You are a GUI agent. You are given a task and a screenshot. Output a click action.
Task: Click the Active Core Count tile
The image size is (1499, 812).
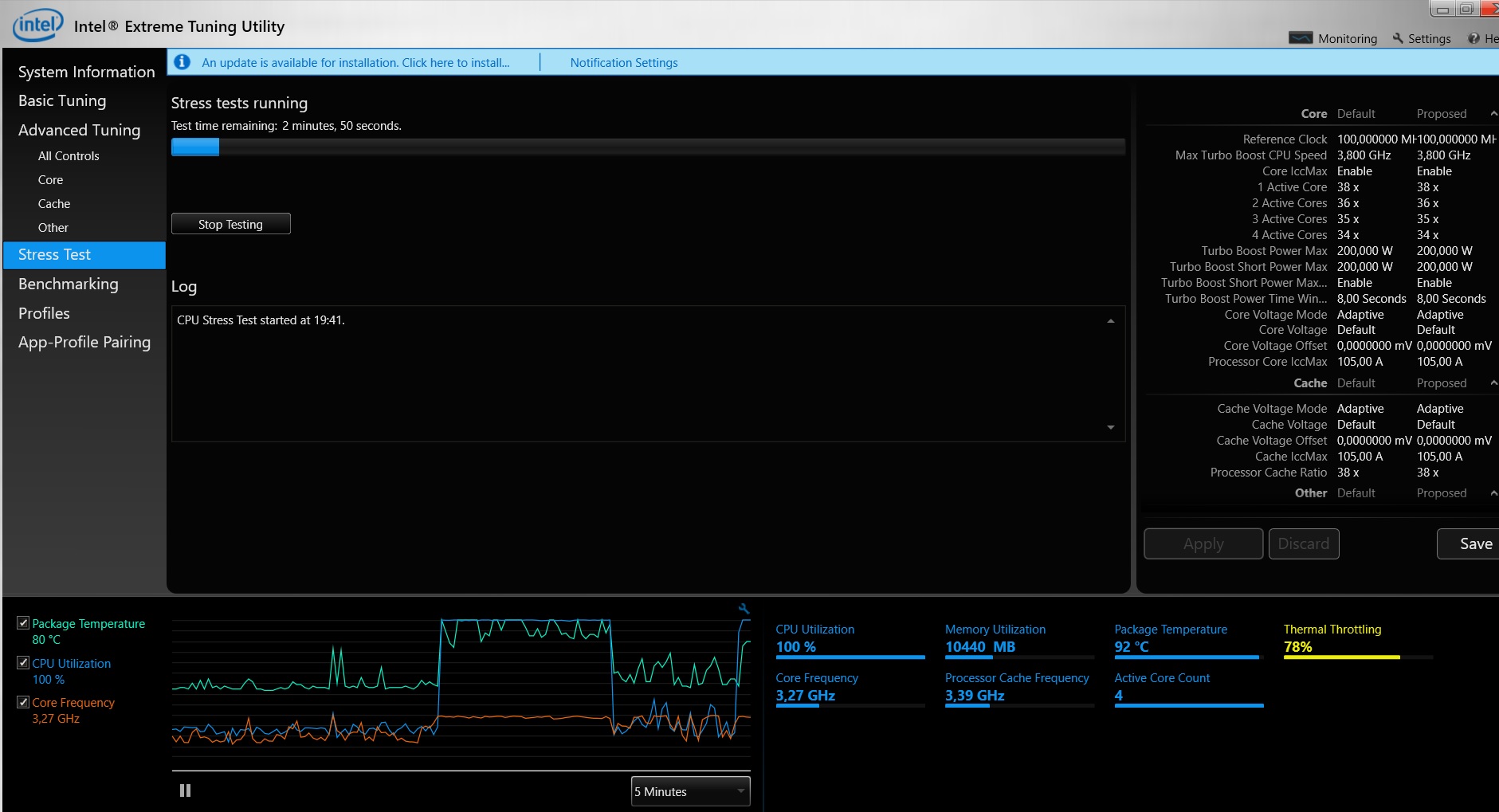click(1188, 688)
